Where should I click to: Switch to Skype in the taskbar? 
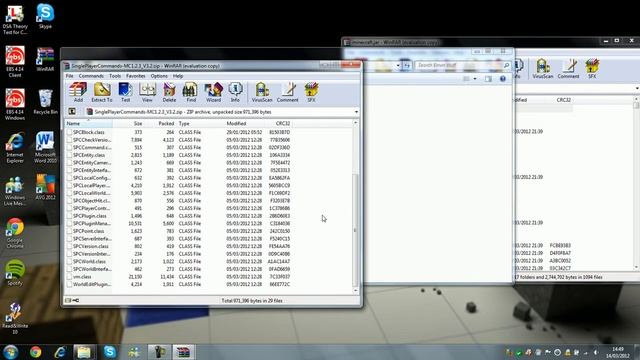coord(109,351)
